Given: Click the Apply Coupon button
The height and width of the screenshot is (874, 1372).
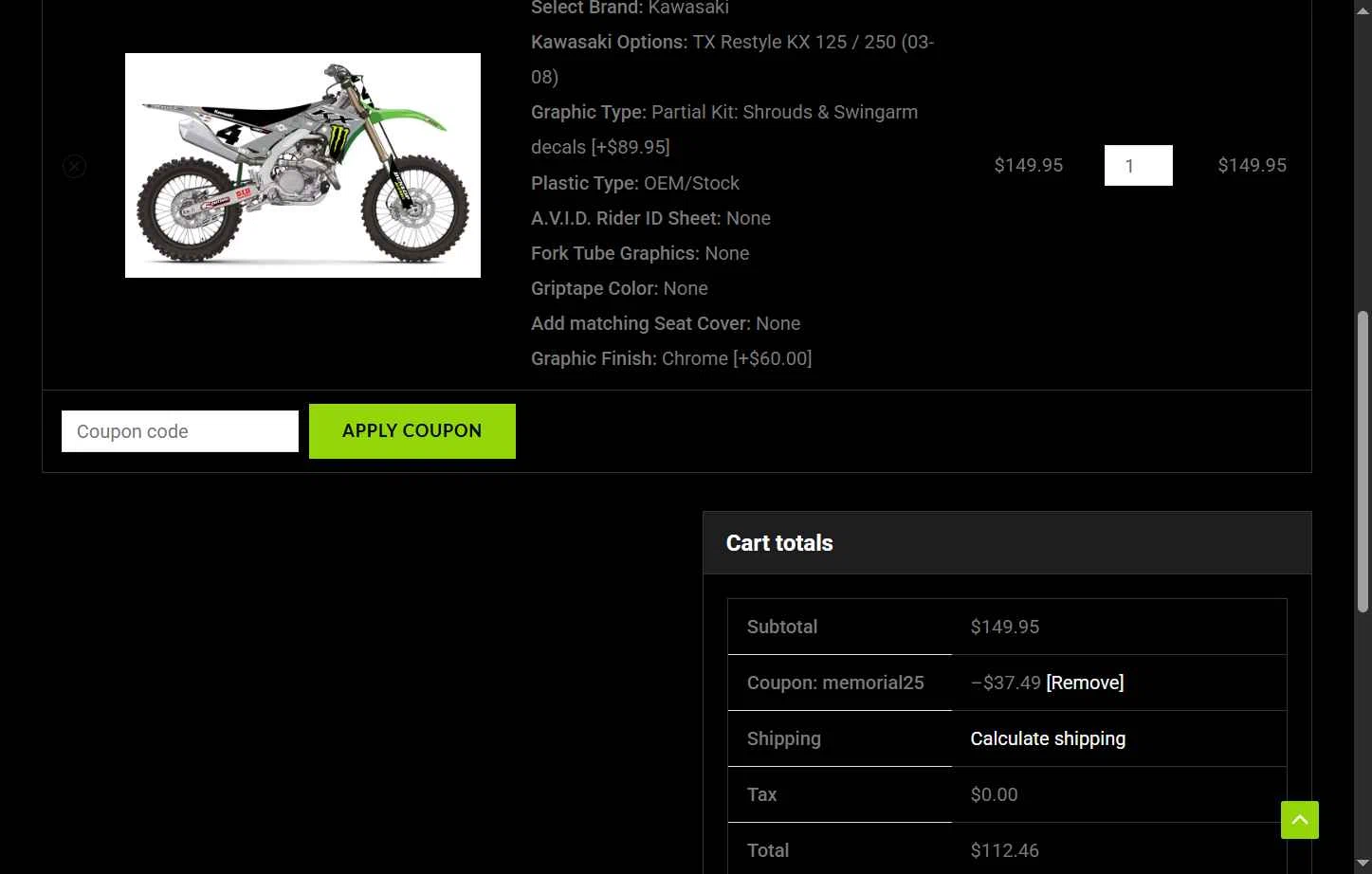Looking at the screenshot, I should (412, 431).
